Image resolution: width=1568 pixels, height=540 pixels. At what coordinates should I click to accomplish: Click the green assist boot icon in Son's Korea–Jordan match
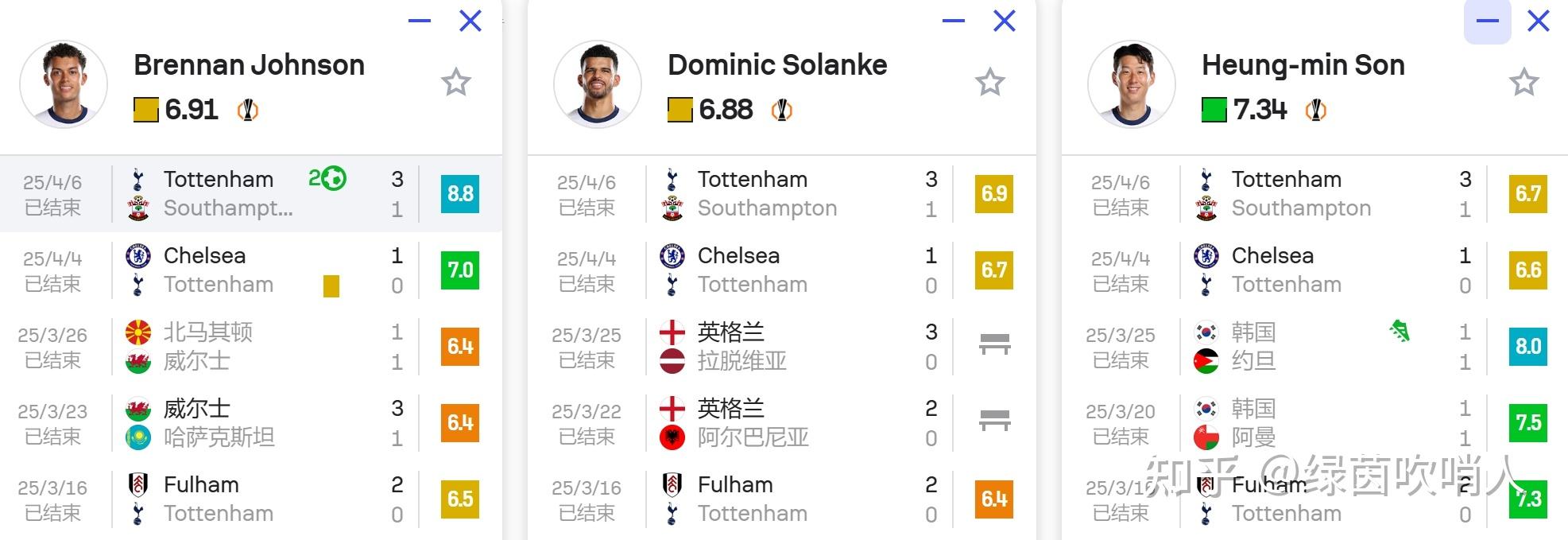1400,330
